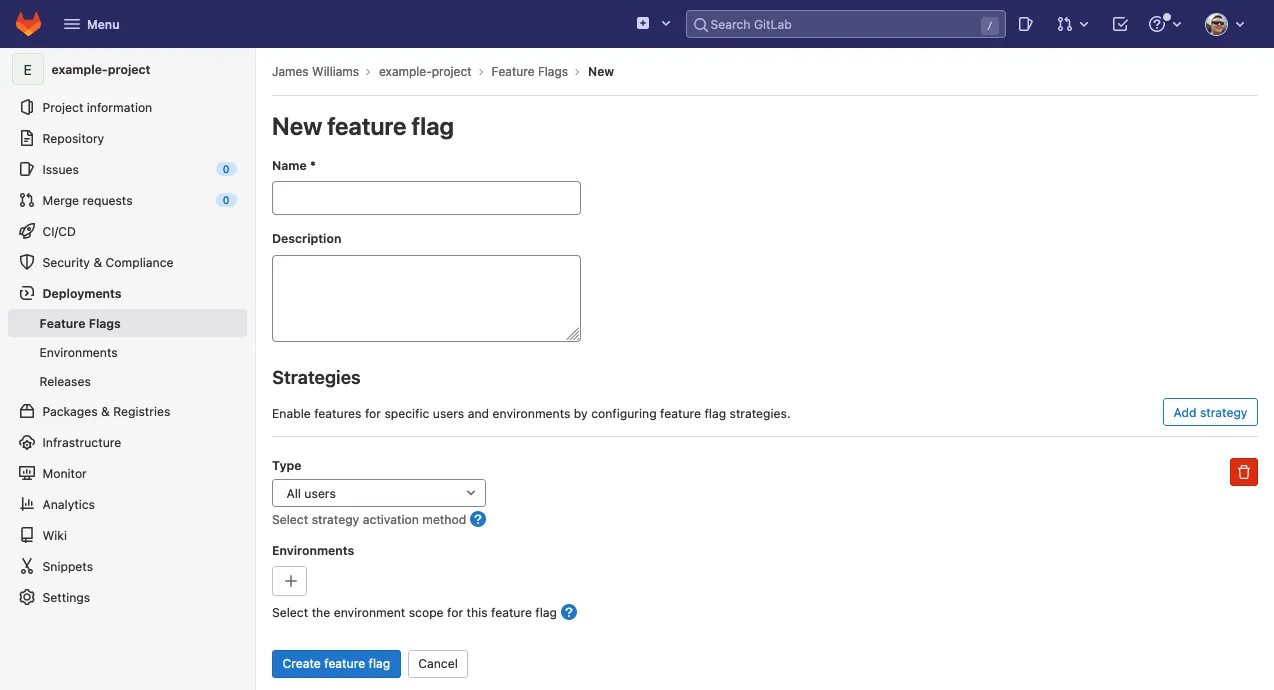
Task: Click the Create feature flag button
Action: (336, 664)
